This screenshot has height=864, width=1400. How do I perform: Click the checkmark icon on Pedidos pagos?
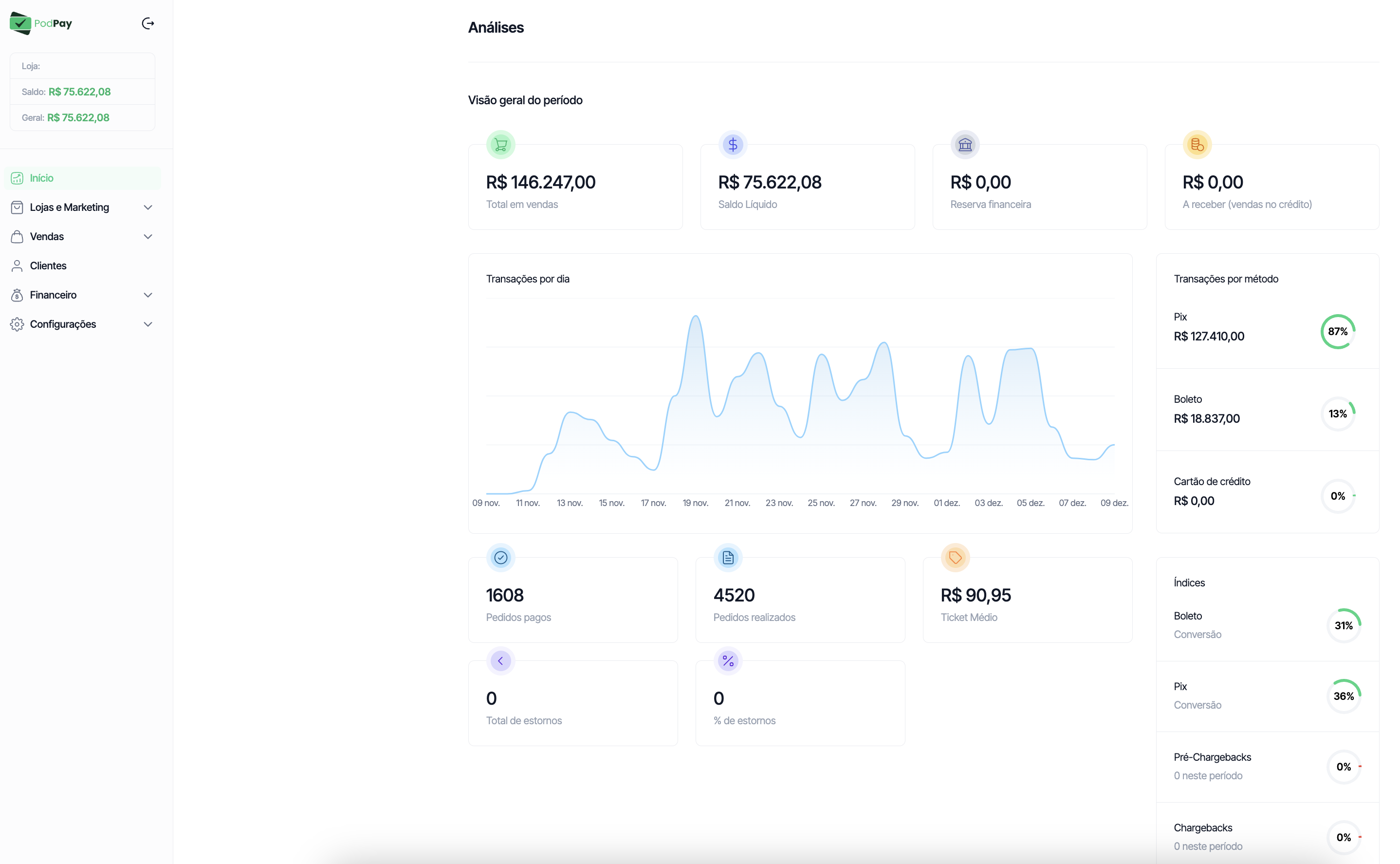pos(501,557)
